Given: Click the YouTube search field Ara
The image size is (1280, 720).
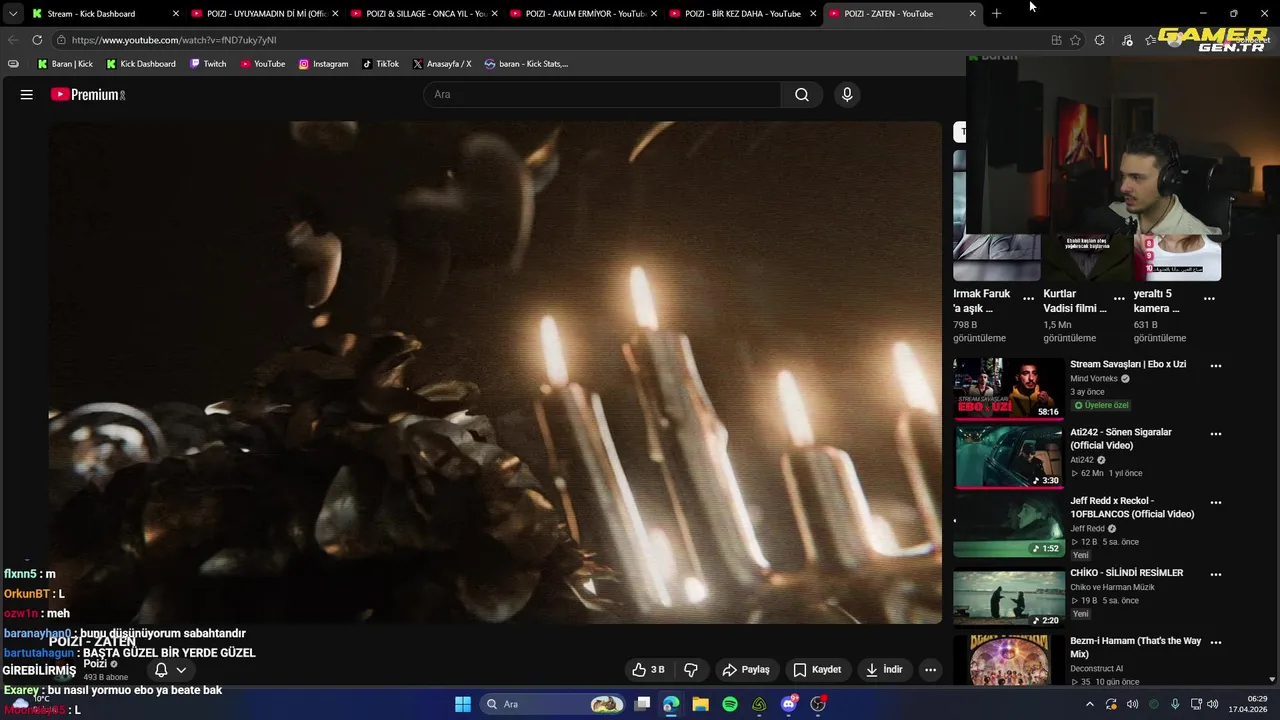Looking at the screenshot, I should click(603, 94).
